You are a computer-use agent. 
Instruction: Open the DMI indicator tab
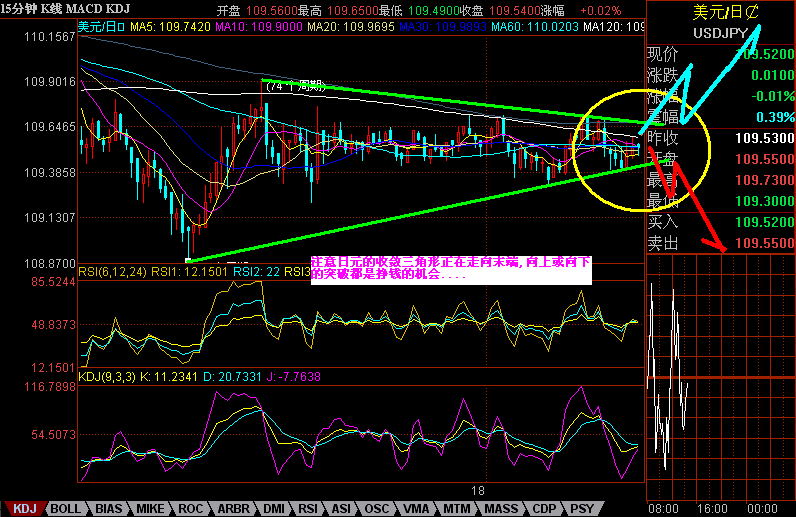point(274,508)
